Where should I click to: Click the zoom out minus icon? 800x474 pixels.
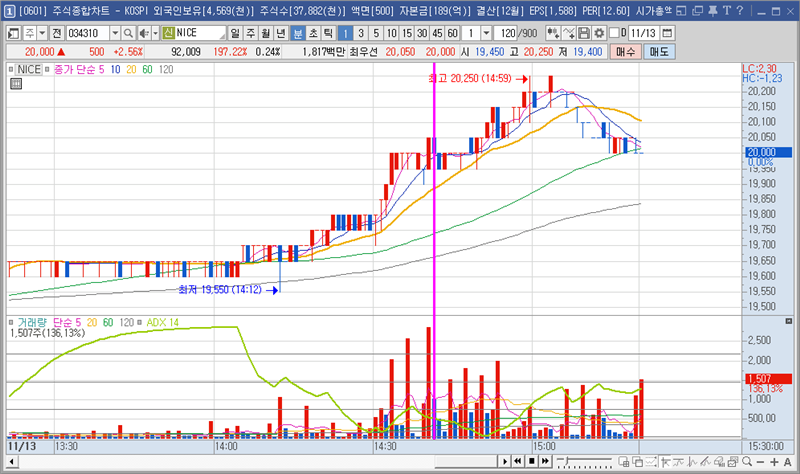click(x=759, y=461)
